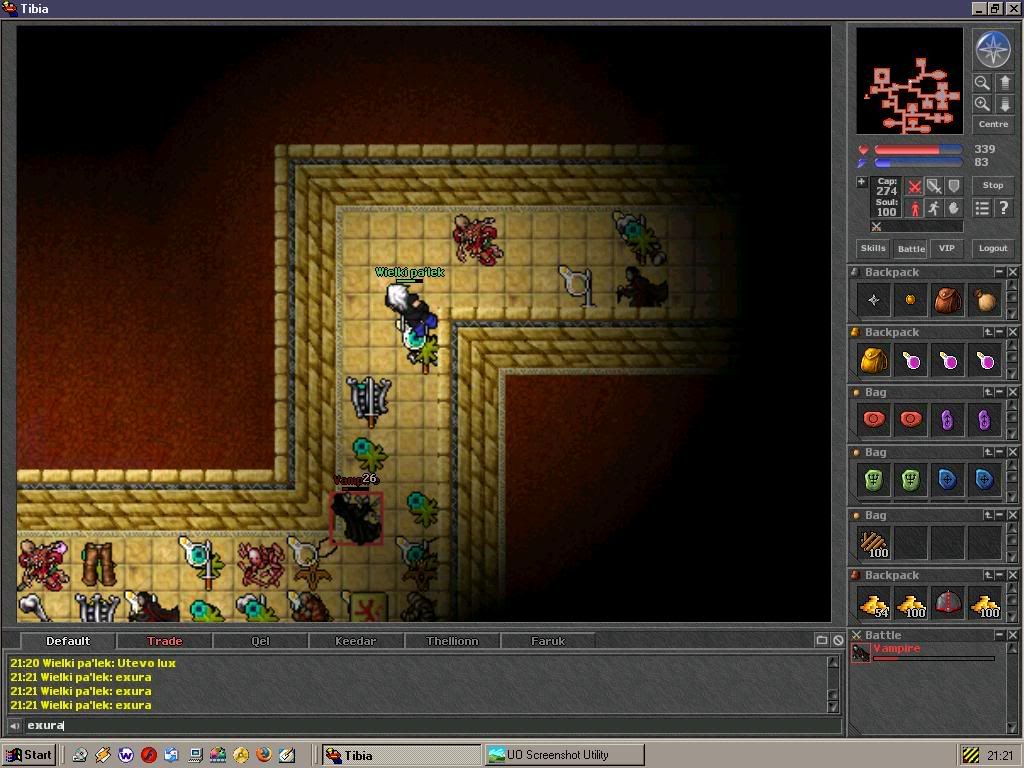1024x768 pixels.
Task: Select balanced fighting mode (sword and shield)
Action: click(934, 187)
